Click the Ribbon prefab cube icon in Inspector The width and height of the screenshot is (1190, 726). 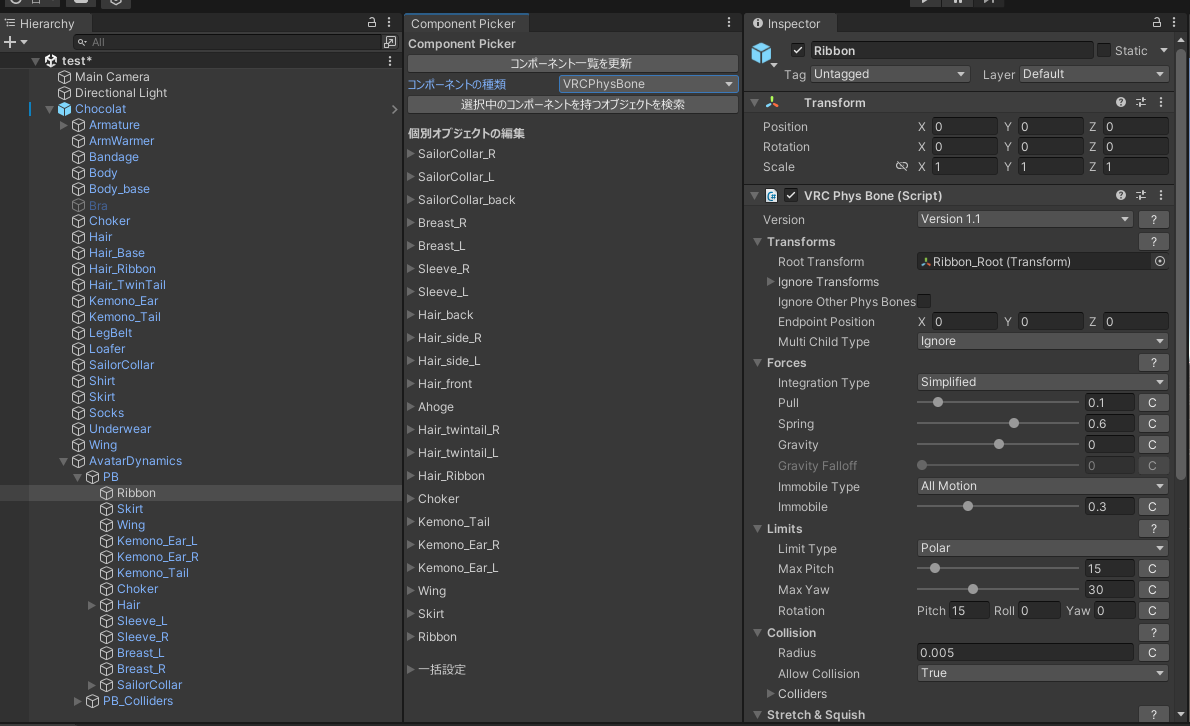click(x=763, y=50)
